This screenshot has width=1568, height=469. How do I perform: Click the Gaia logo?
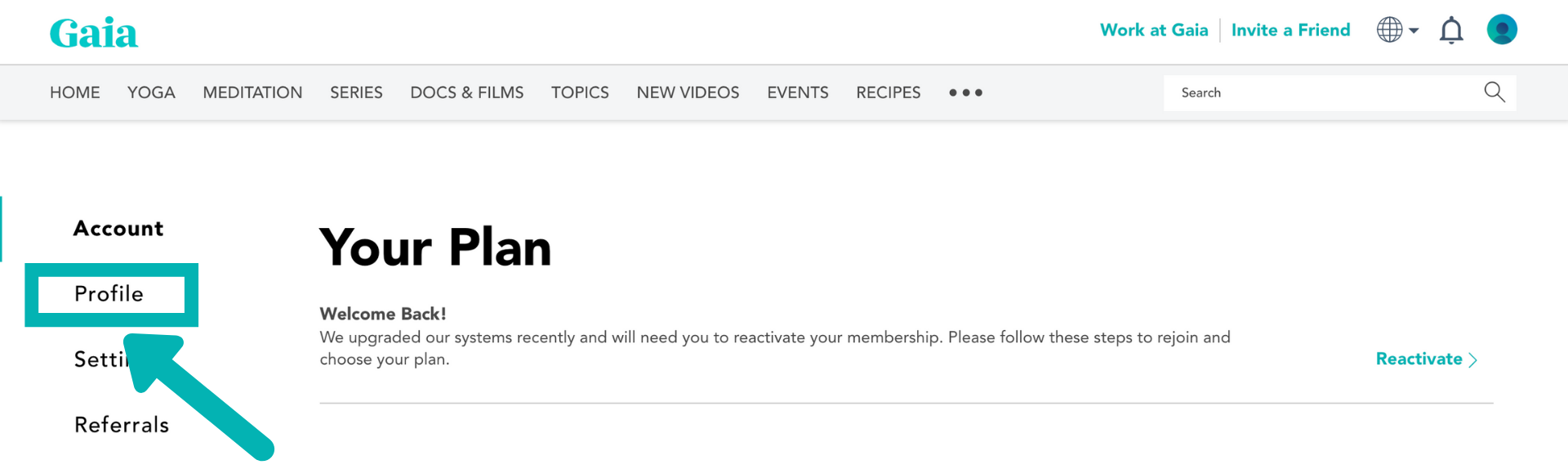point(94,33)
